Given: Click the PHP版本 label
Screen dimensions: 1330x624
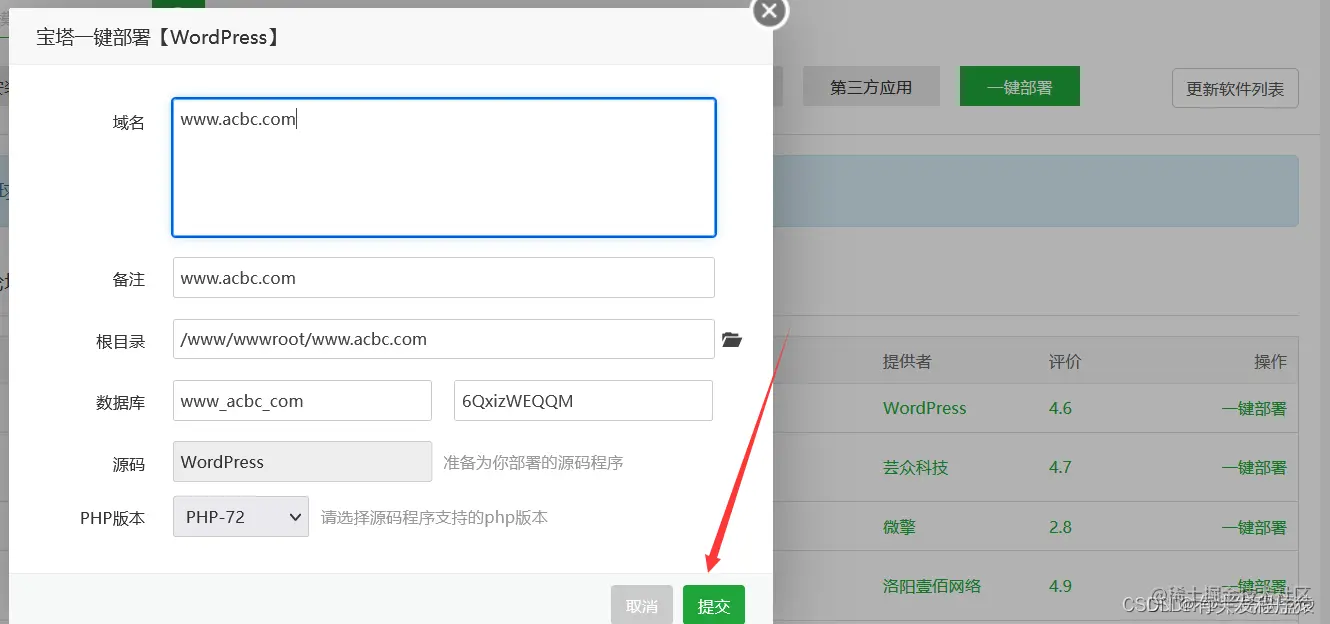Looking at the screenshot, I should [x=113, y=518].
